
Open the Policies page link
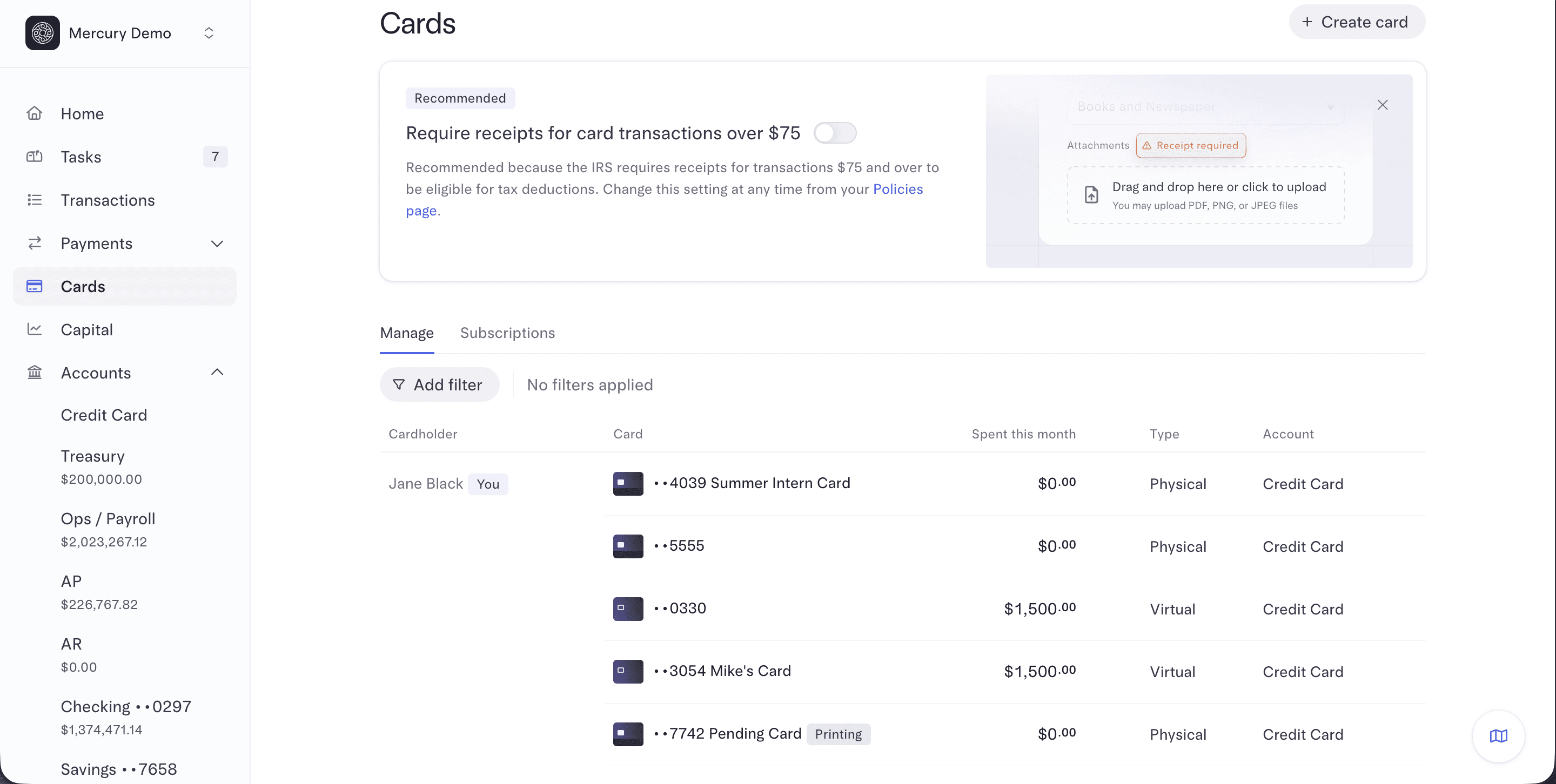point(898,189)
